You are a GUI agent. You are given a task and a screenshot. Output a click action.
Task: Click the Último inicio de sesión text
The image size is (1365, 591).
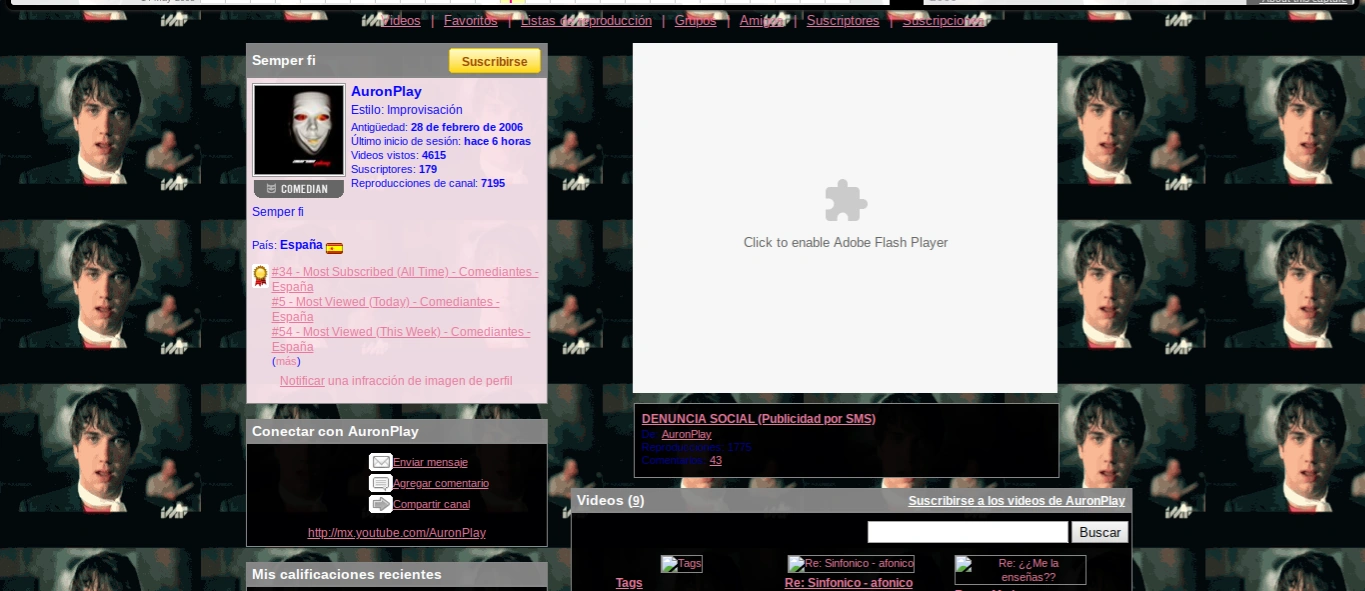pyautogui.click(x=441, y=141)
